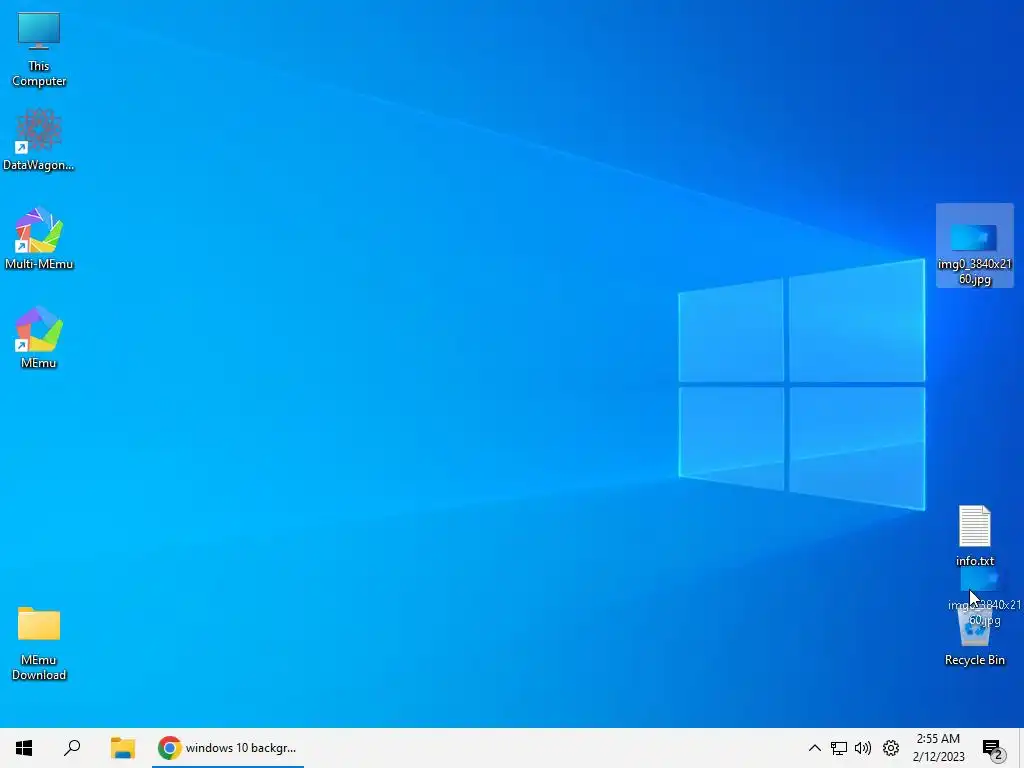Open the volume speaker tray icon
Viewport: 1024px width, 768px height.
[x=863, y=748]
